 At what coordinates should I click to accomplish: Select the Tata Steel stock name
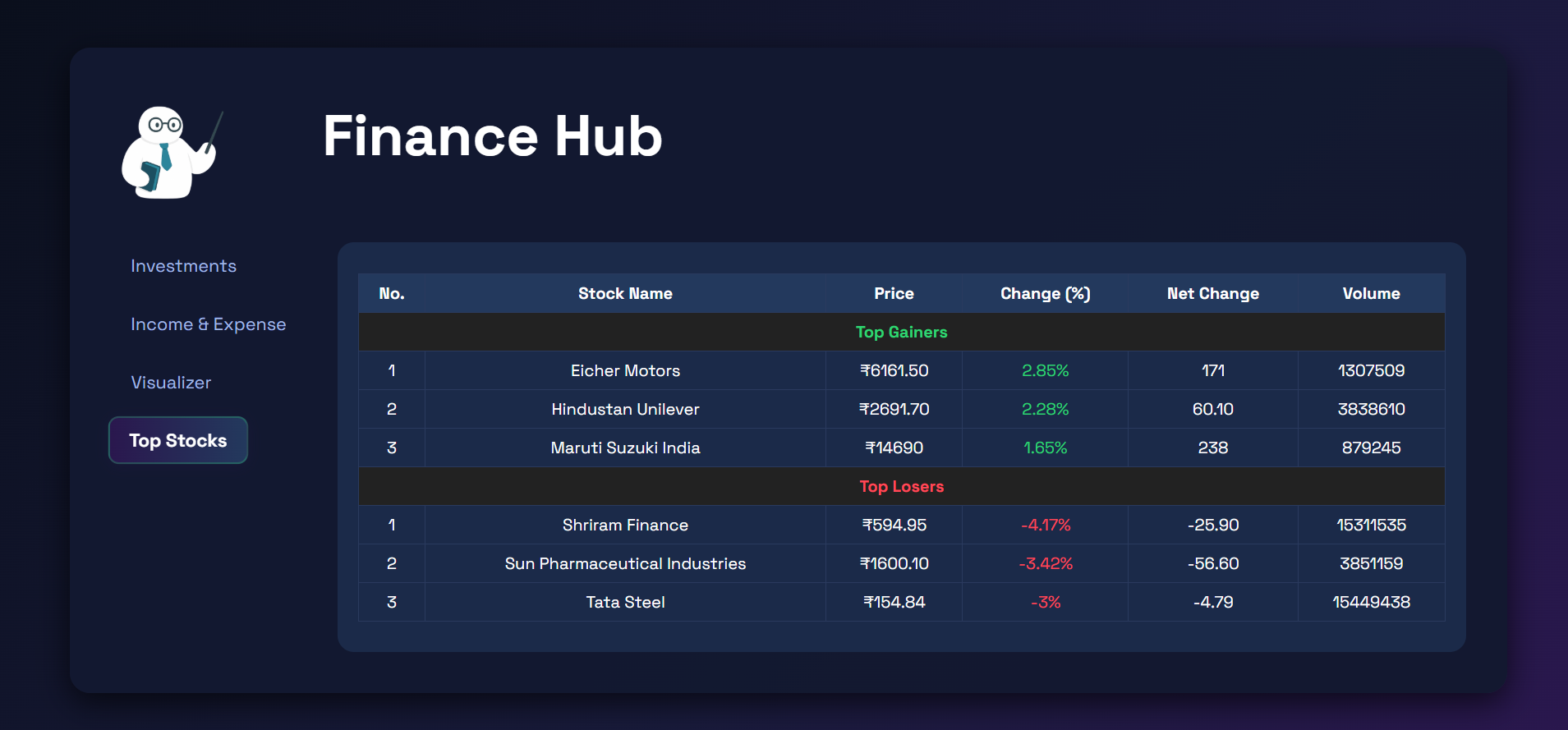[x=625, y=602]
